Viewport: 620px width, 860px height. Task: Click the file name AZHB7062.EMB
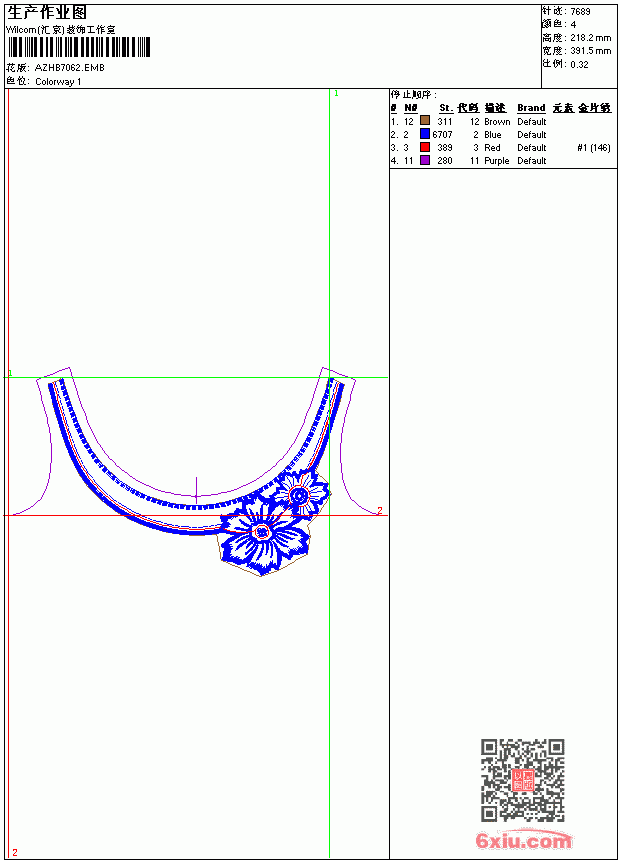pyautogui.click(x=69, y=67)
